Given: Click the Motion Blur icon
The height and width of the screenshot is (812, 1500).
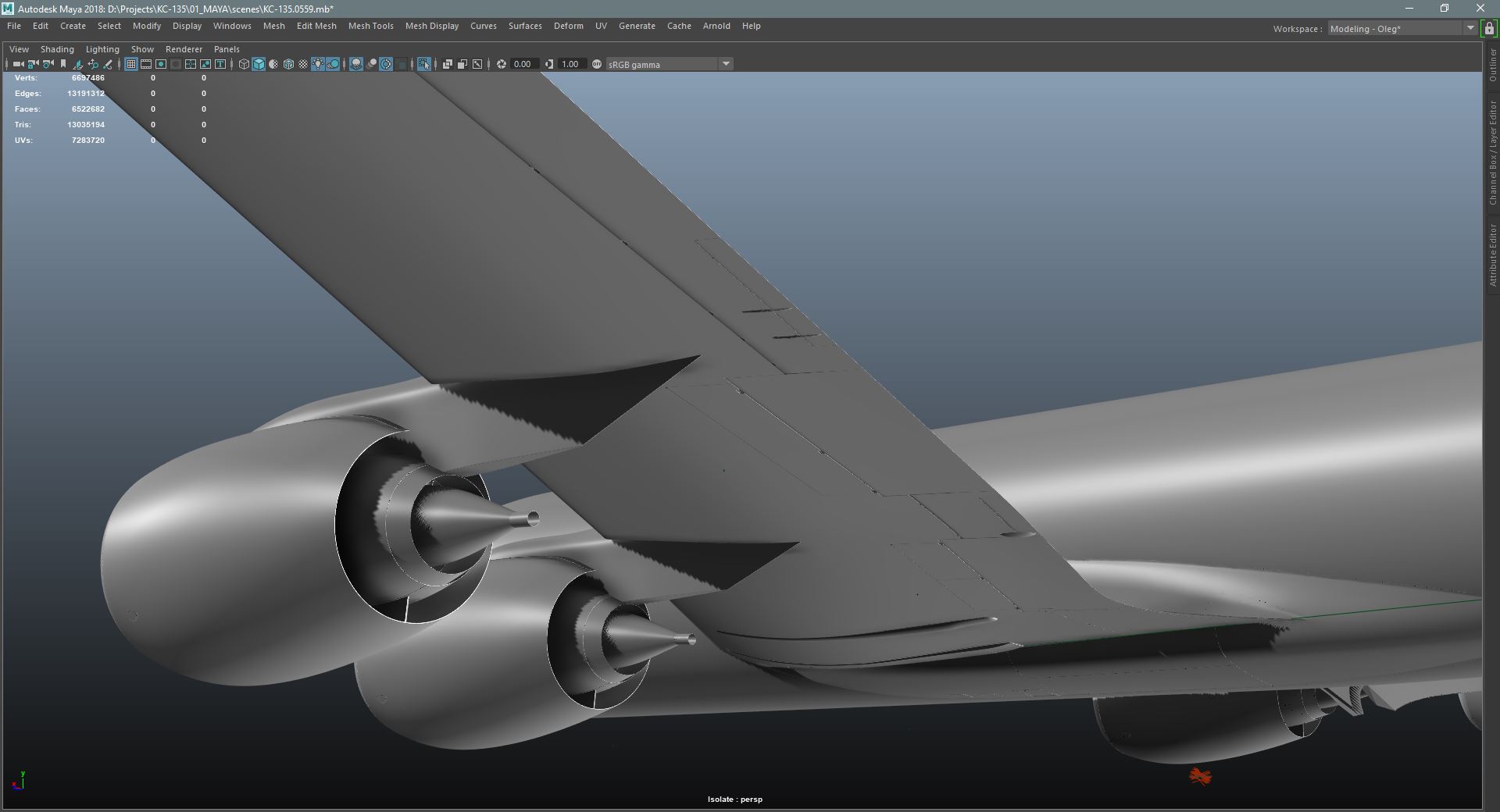Looking at the screenshot, I should click(372, 64).
